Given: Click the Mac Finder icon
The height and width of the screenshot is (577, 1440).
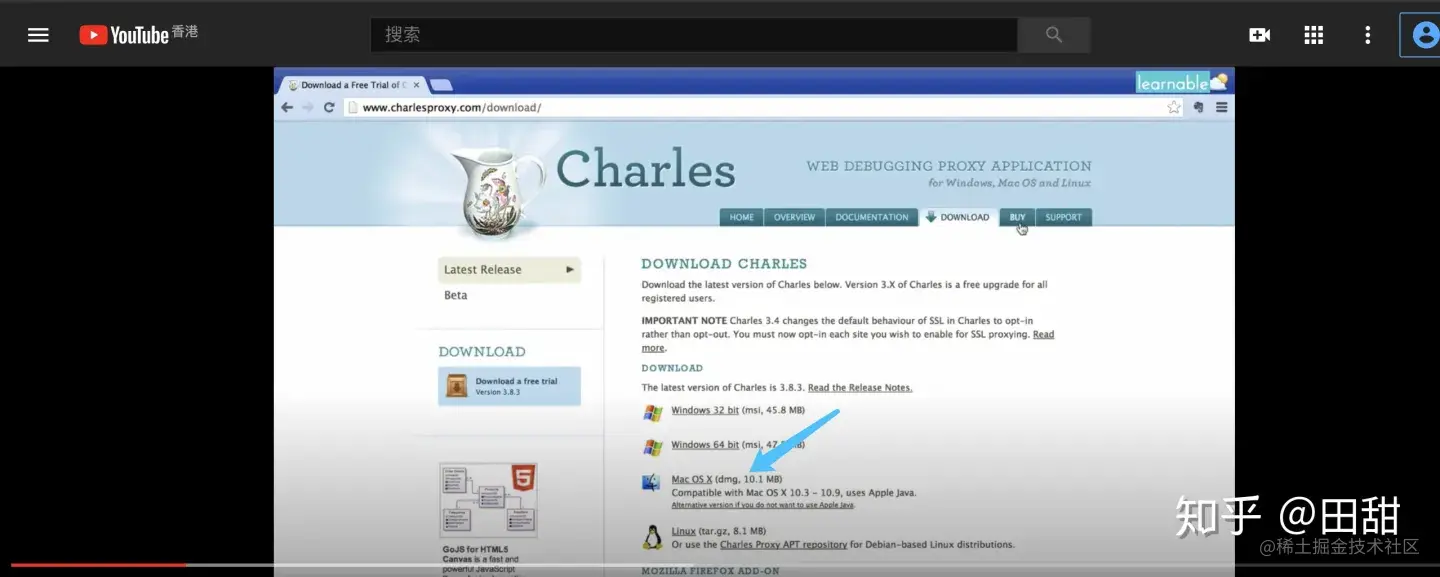Looking at the screenshot, I should (651, 483).
